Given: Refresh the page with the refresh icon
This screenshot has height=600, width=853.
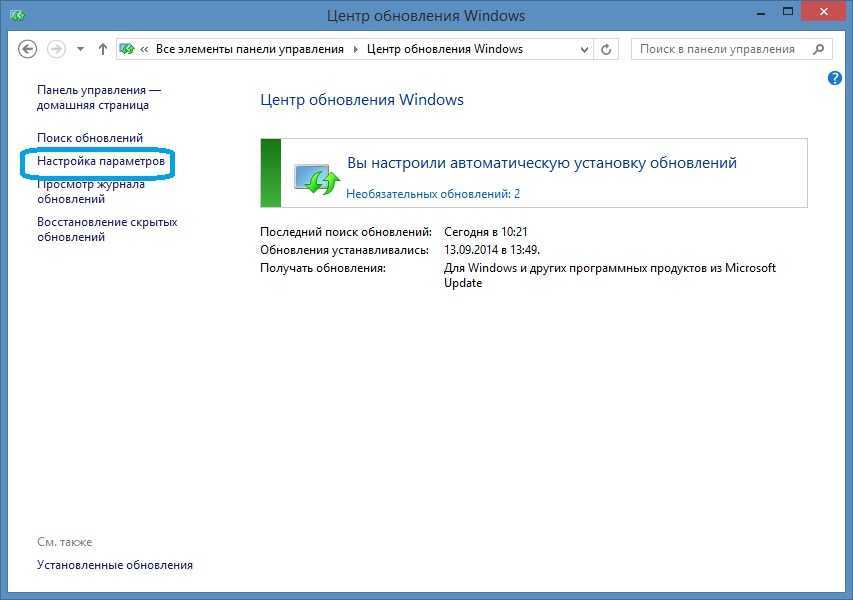Looking at the screenshot, I should pyautogui.click(x=606, y=50).
